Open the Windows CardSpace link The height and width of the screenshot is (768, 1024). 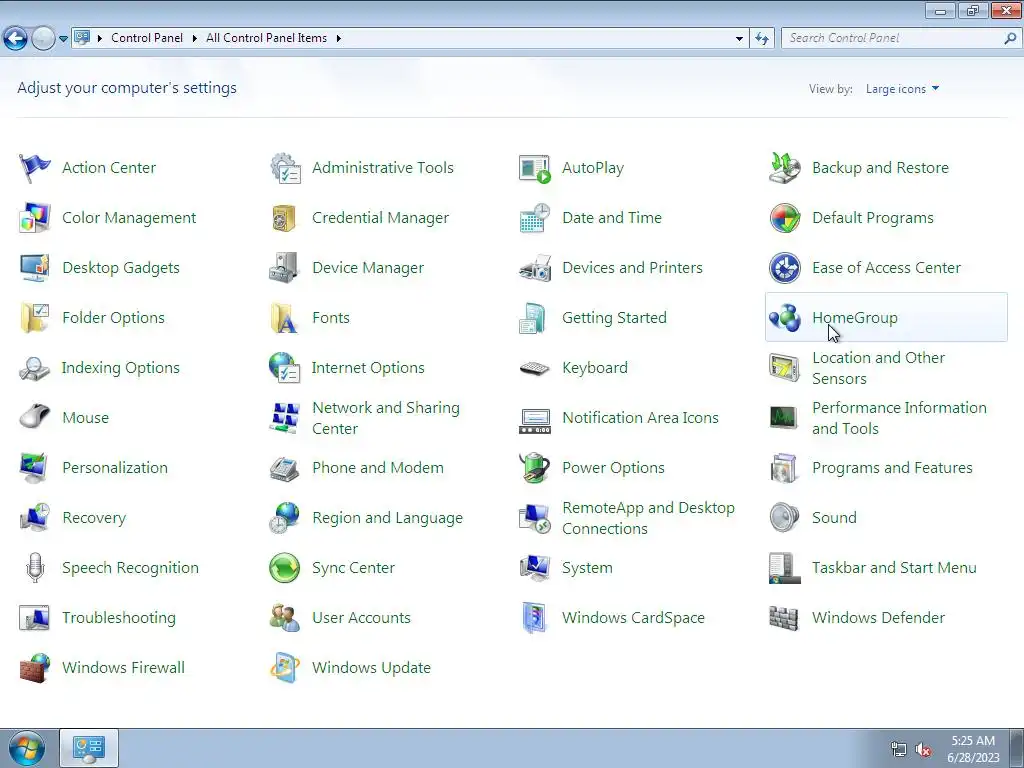pos(633,618)
